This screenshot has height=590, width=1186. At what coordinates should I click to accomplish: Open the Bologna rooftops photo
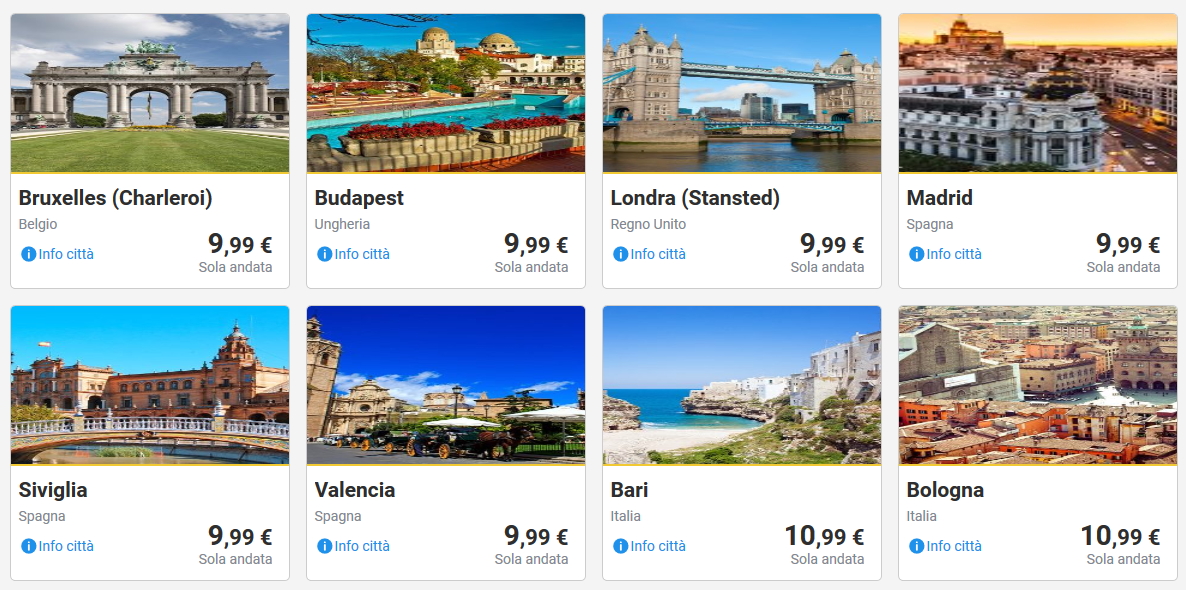pos(1038,385)
